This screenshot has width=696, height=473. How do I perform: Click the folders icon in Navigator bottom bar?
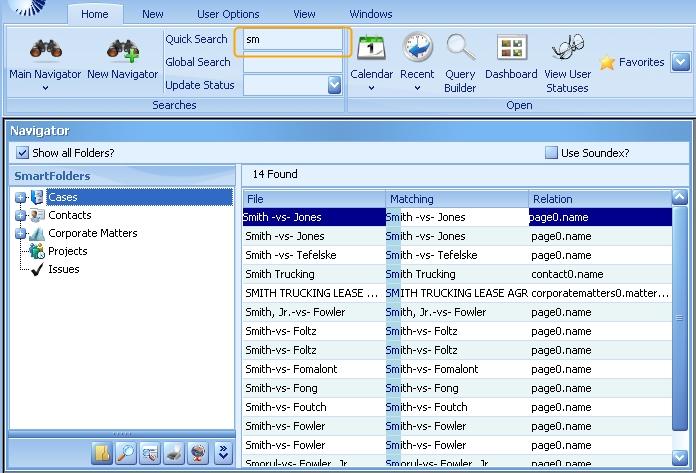[103, 453]
